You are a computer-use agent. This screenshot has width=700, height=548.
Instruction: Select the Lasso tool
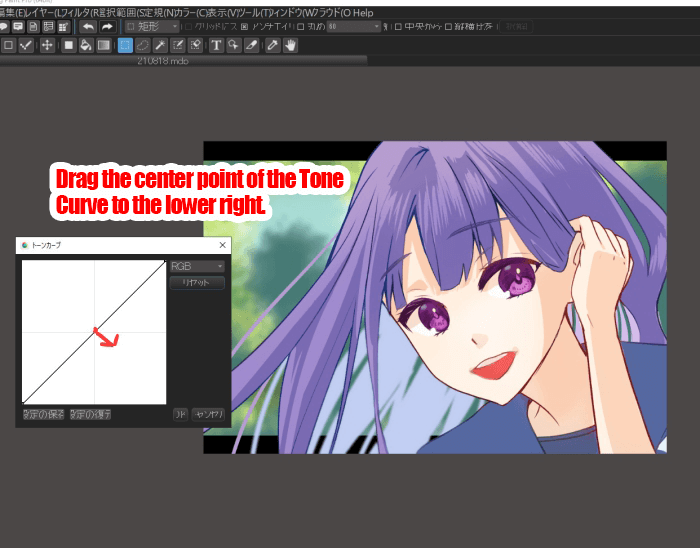click(142, 45)
